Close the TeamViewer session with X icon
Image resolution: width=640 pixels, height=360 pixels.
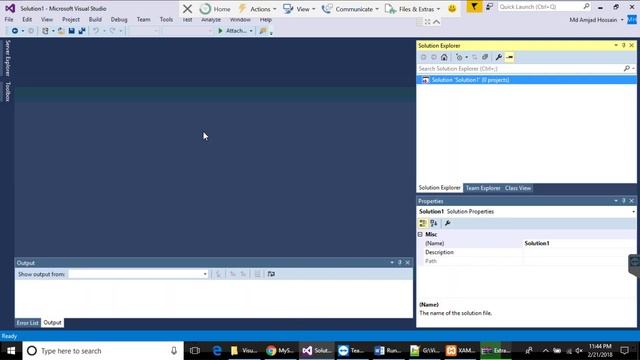[x=187, y=9]
